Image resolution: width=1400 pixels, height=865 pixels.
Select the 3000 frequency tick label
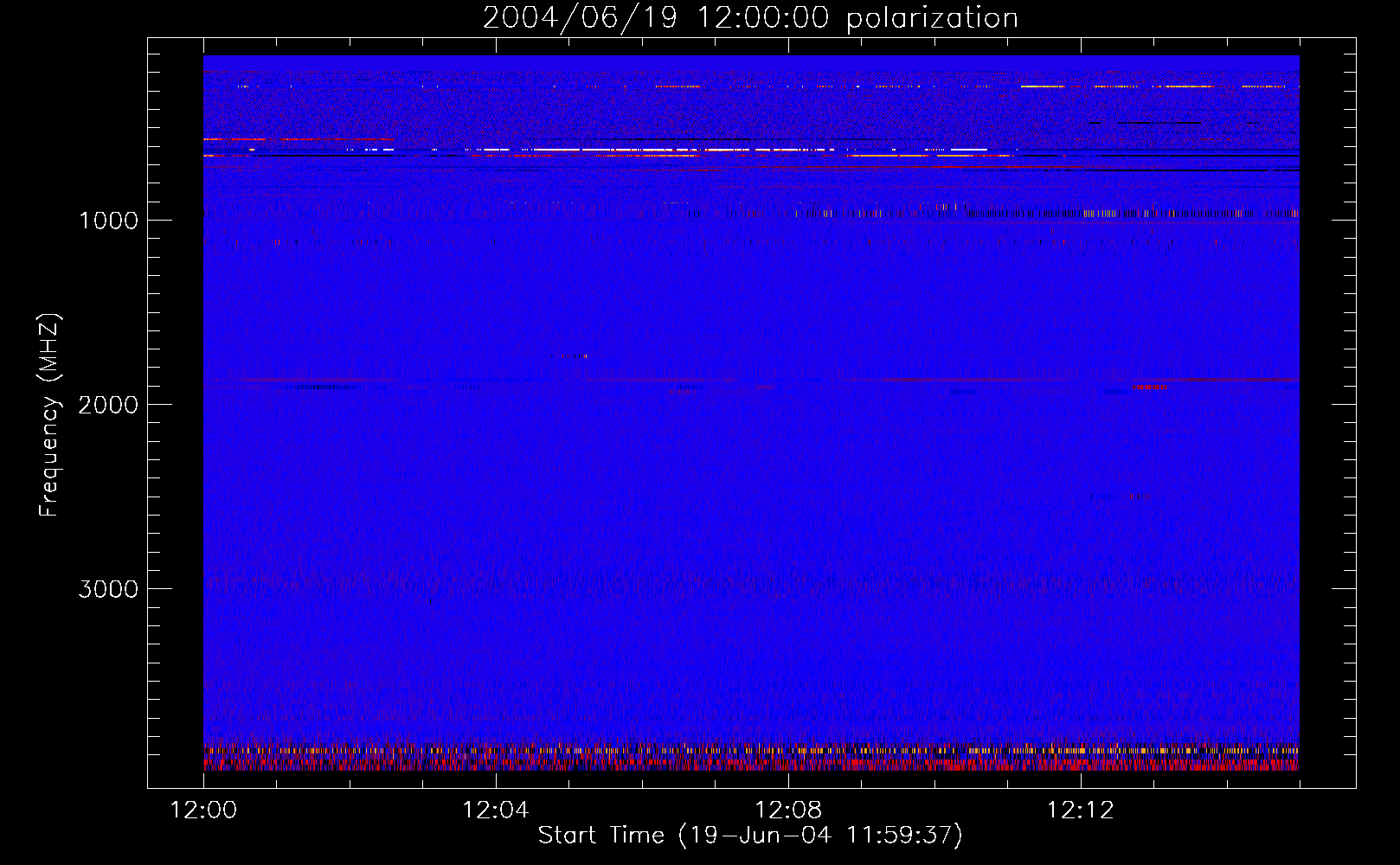(x=108, y=589)
